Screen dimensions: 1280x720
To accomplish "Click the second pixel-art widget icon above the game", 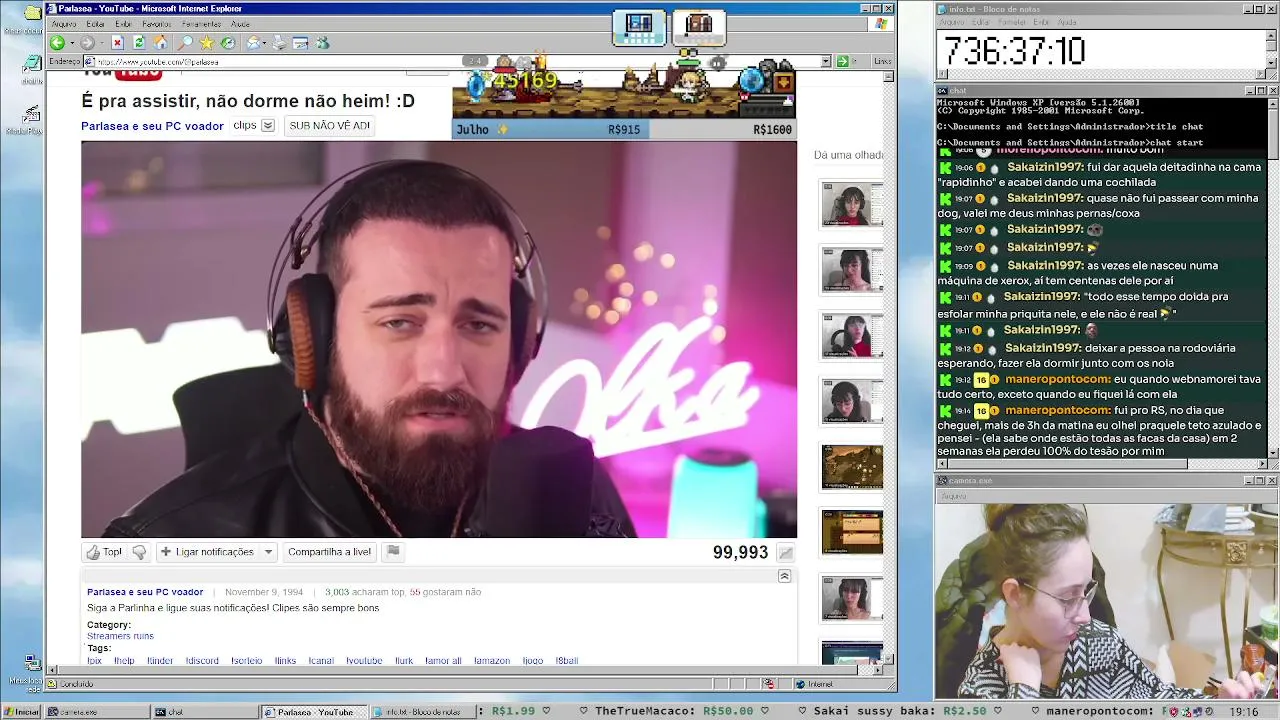I will click(699, 27).
